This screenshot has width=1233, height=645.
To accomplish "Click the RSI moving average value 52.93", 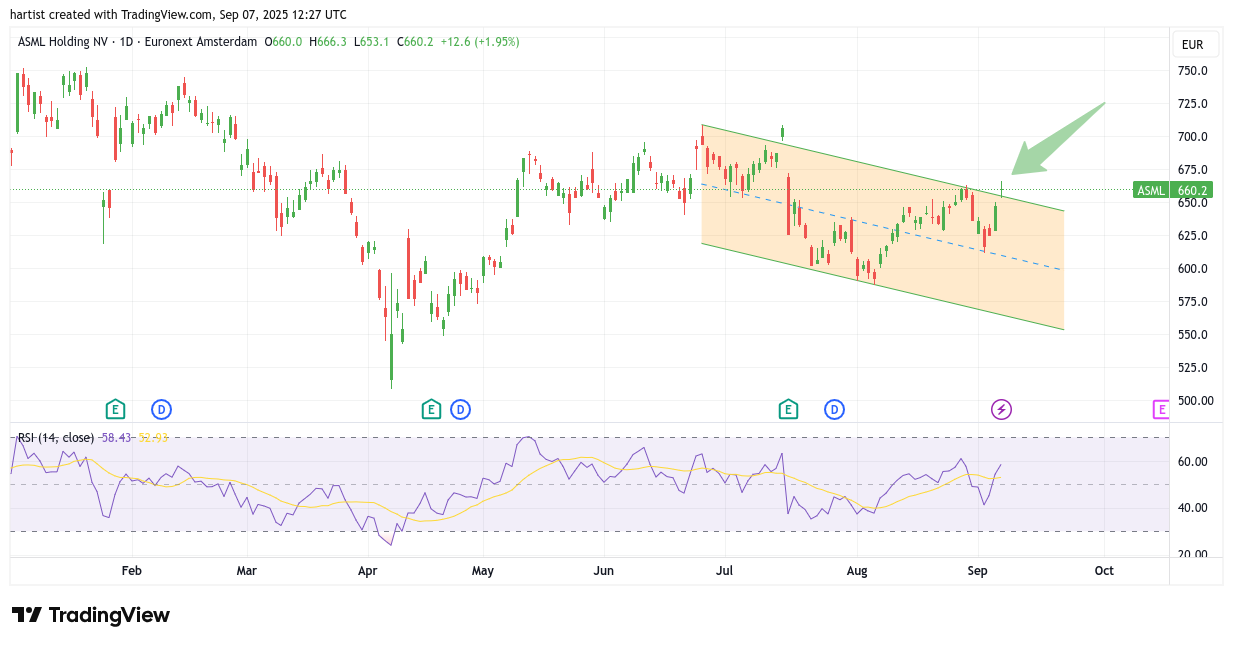I will 153,438.
